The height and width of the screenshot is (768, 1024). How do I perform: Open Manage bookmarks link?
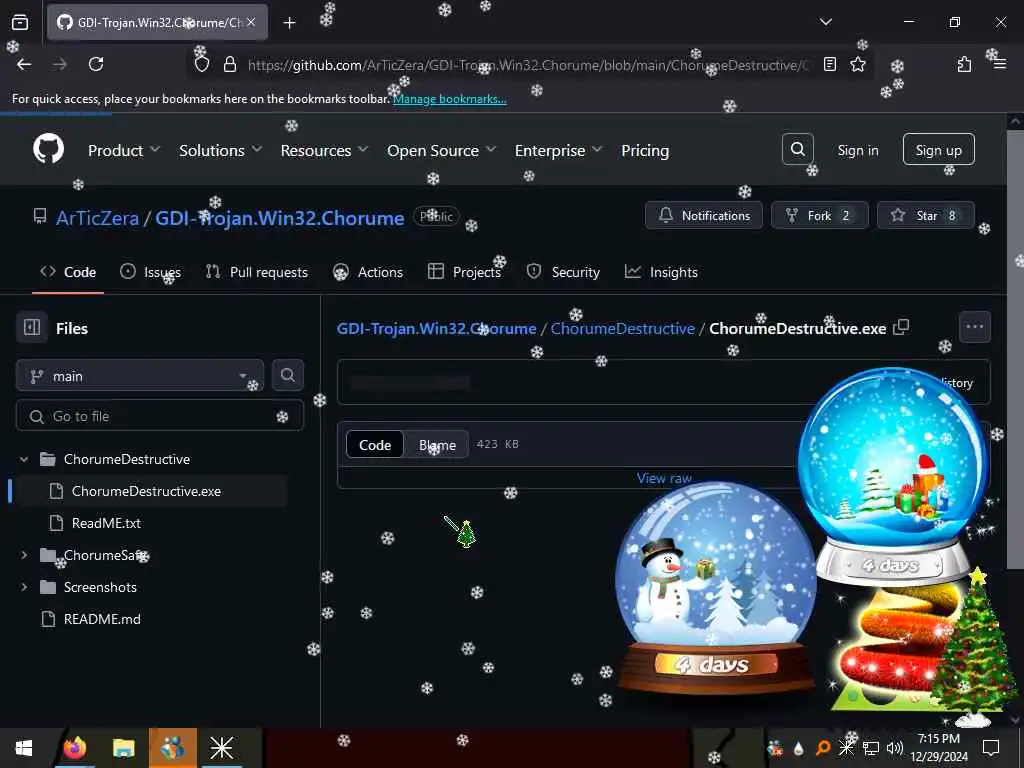click(x=449, y=99)
